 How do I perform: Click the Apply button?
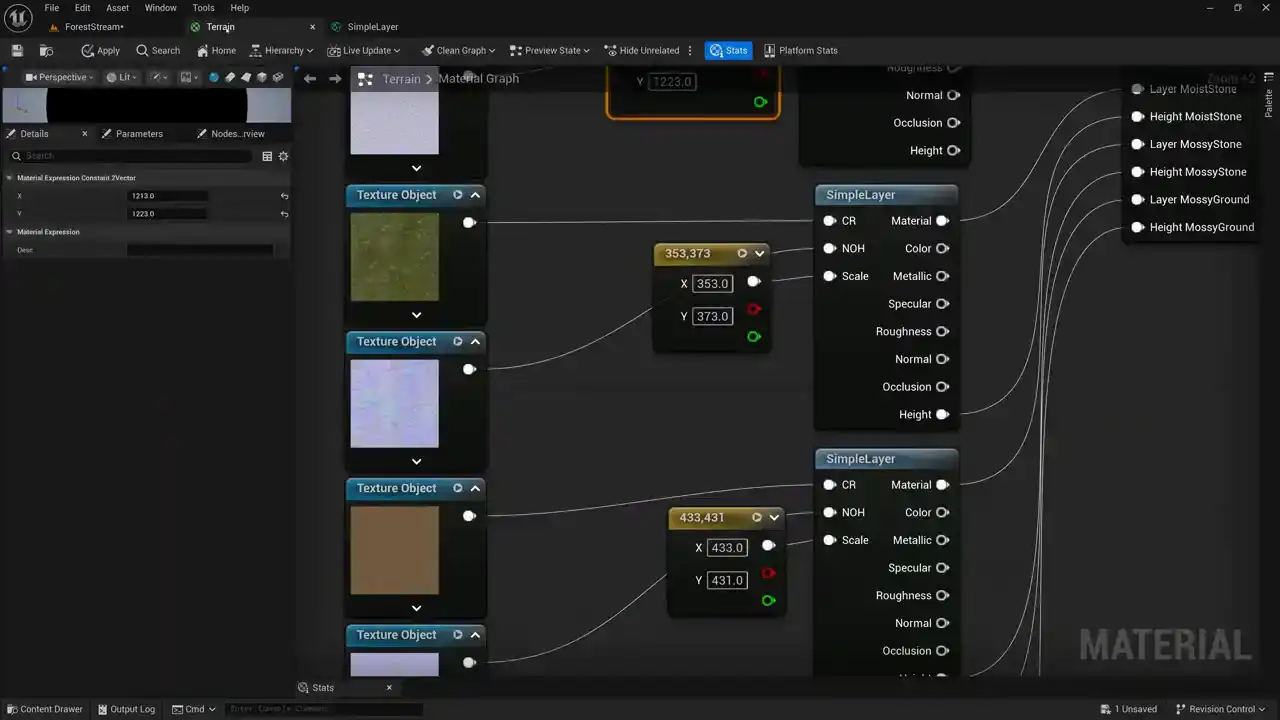(x=100, y=50)
